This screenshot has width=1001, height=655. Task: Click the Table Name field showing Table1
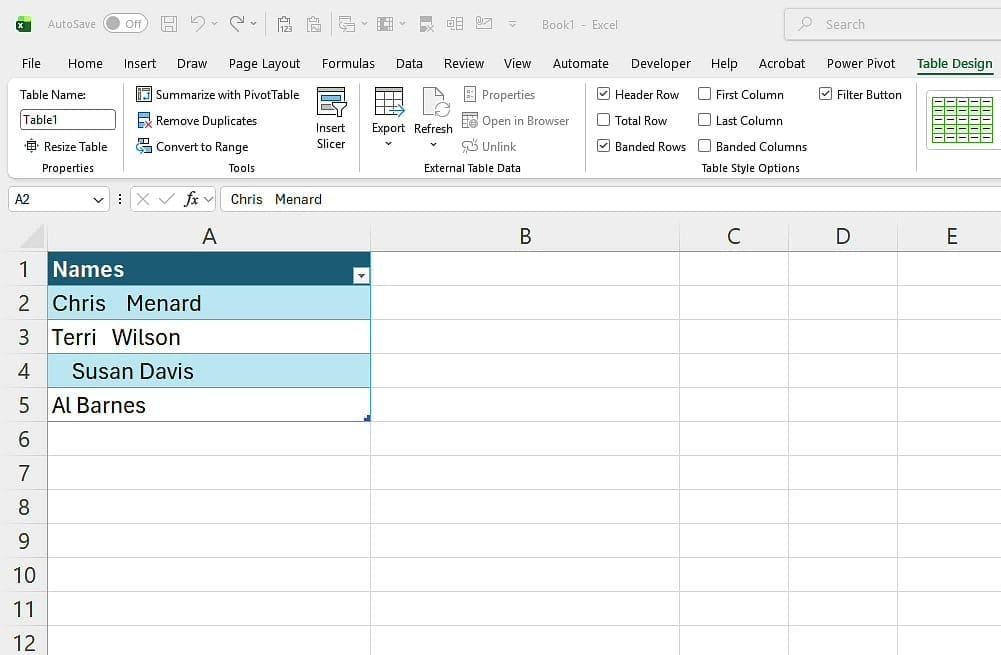(66, 119)
